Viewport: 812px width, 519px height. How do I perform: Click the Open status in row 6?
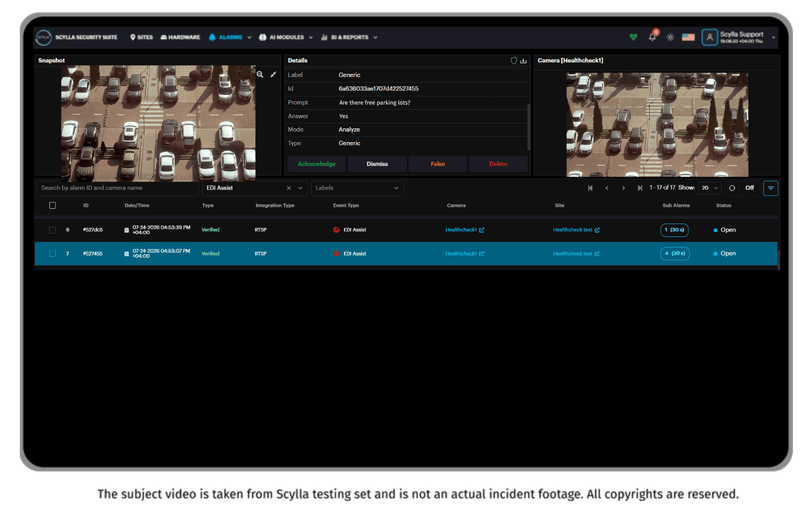[x=724, y=230]
